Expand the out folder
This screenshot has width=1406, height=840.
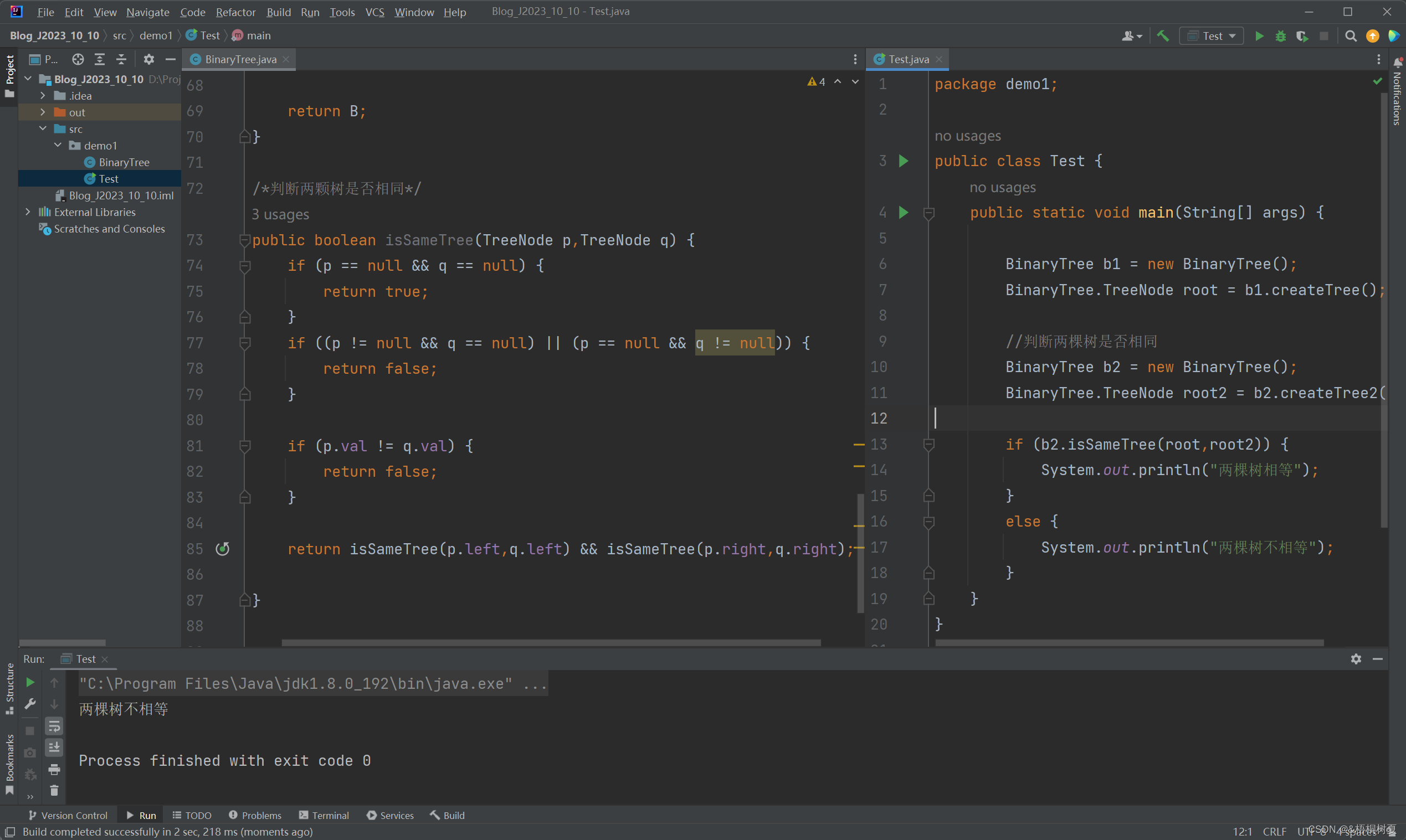[43, 112]
